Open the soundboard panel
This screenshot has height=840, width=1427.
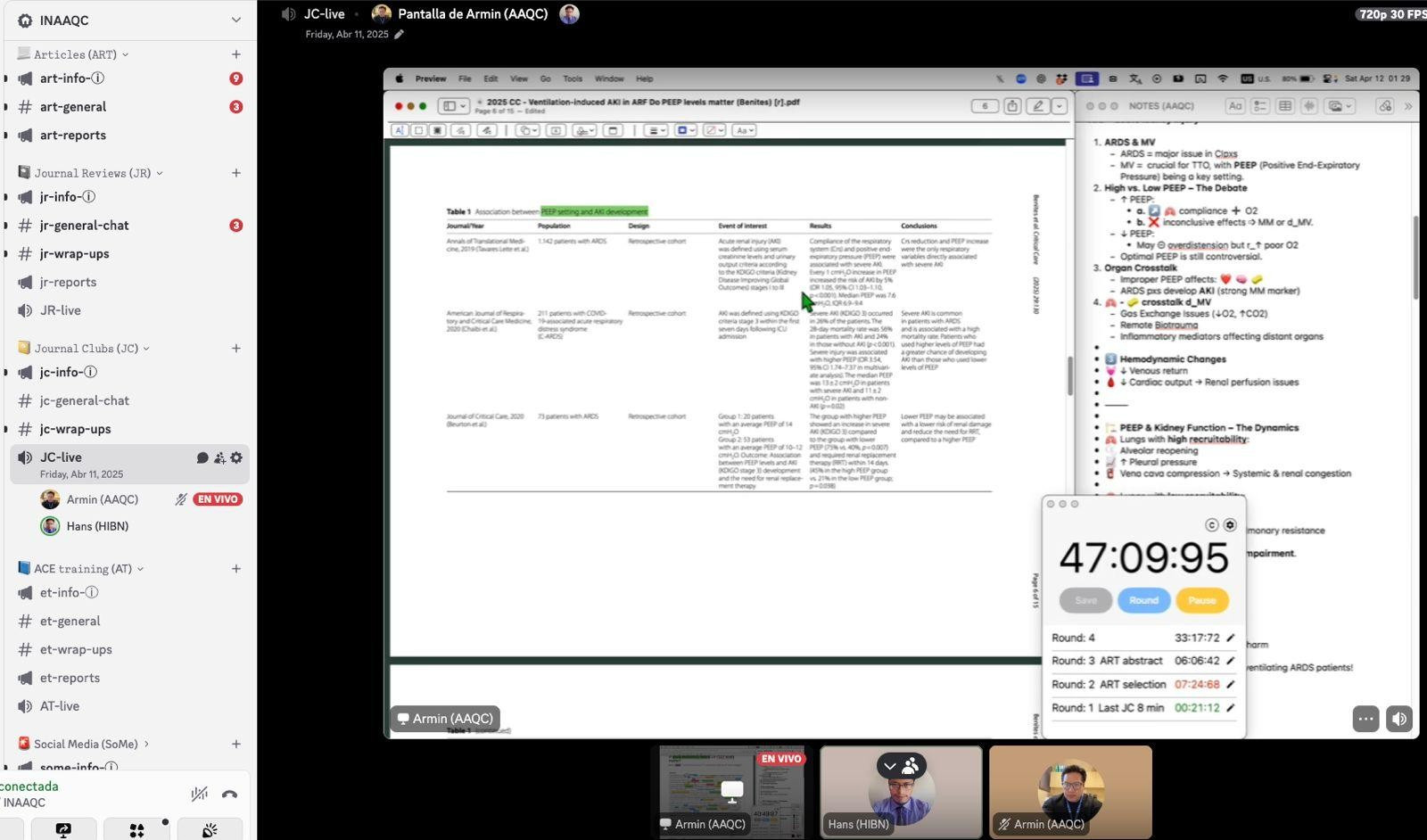coord(210,829)
